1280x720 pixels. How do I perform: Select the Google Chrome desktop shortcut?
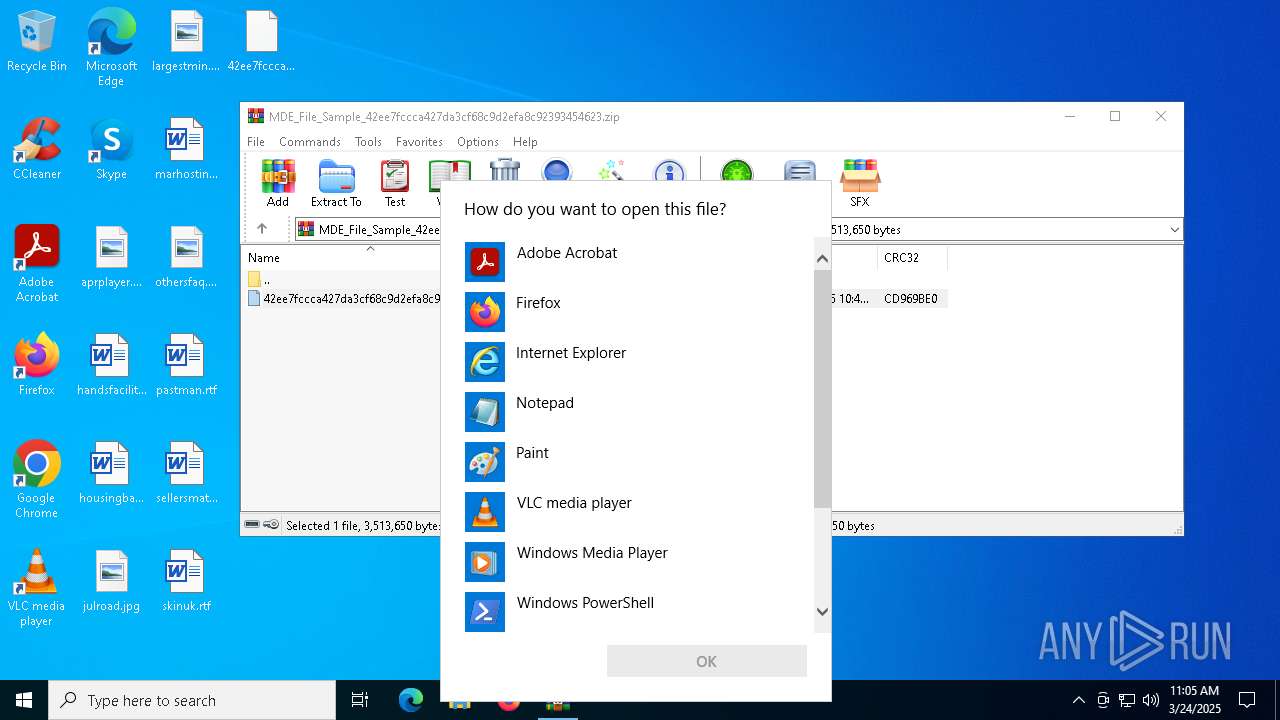[x=37, y=480]
